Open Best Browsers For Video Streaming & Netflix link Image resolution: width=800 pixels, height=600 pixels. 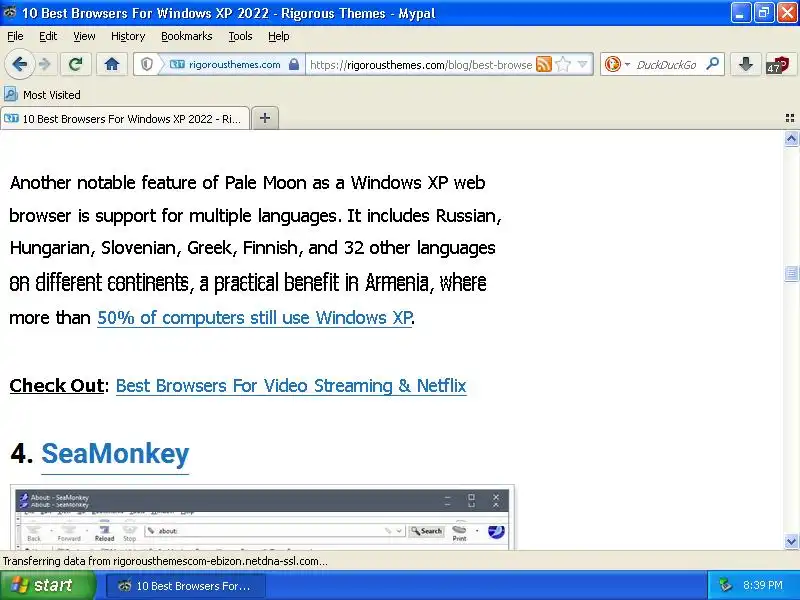pos(291,386)
